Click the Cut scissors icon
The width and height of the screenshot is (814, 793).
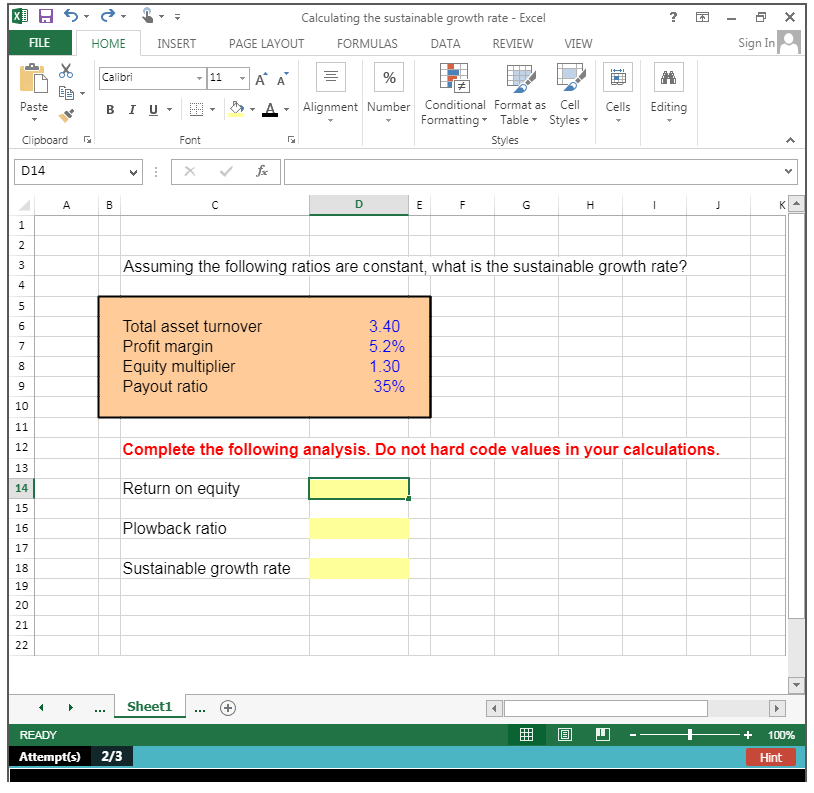(66, 72)
